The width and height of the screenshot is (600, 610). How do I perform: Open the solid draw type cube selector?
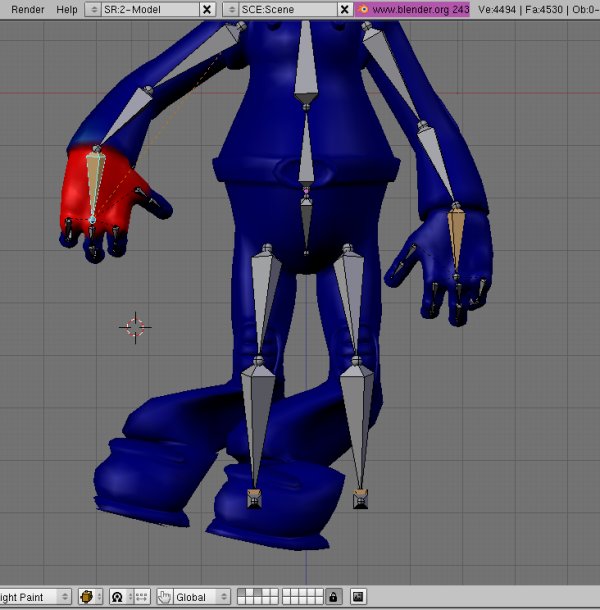point(90,597)
